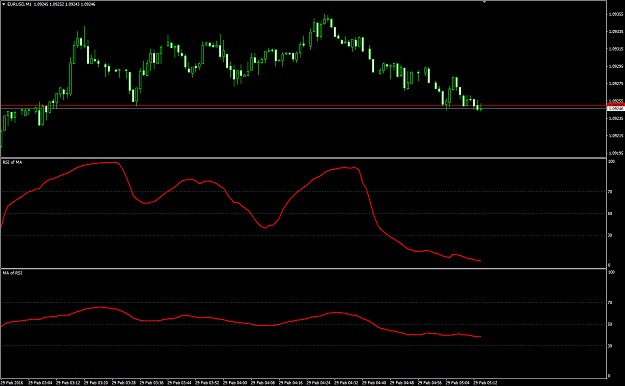Click the 50 level in MA of RSI scale
Image resolution: width=625 pixels, height=386 pixels.
pos(610,324)
